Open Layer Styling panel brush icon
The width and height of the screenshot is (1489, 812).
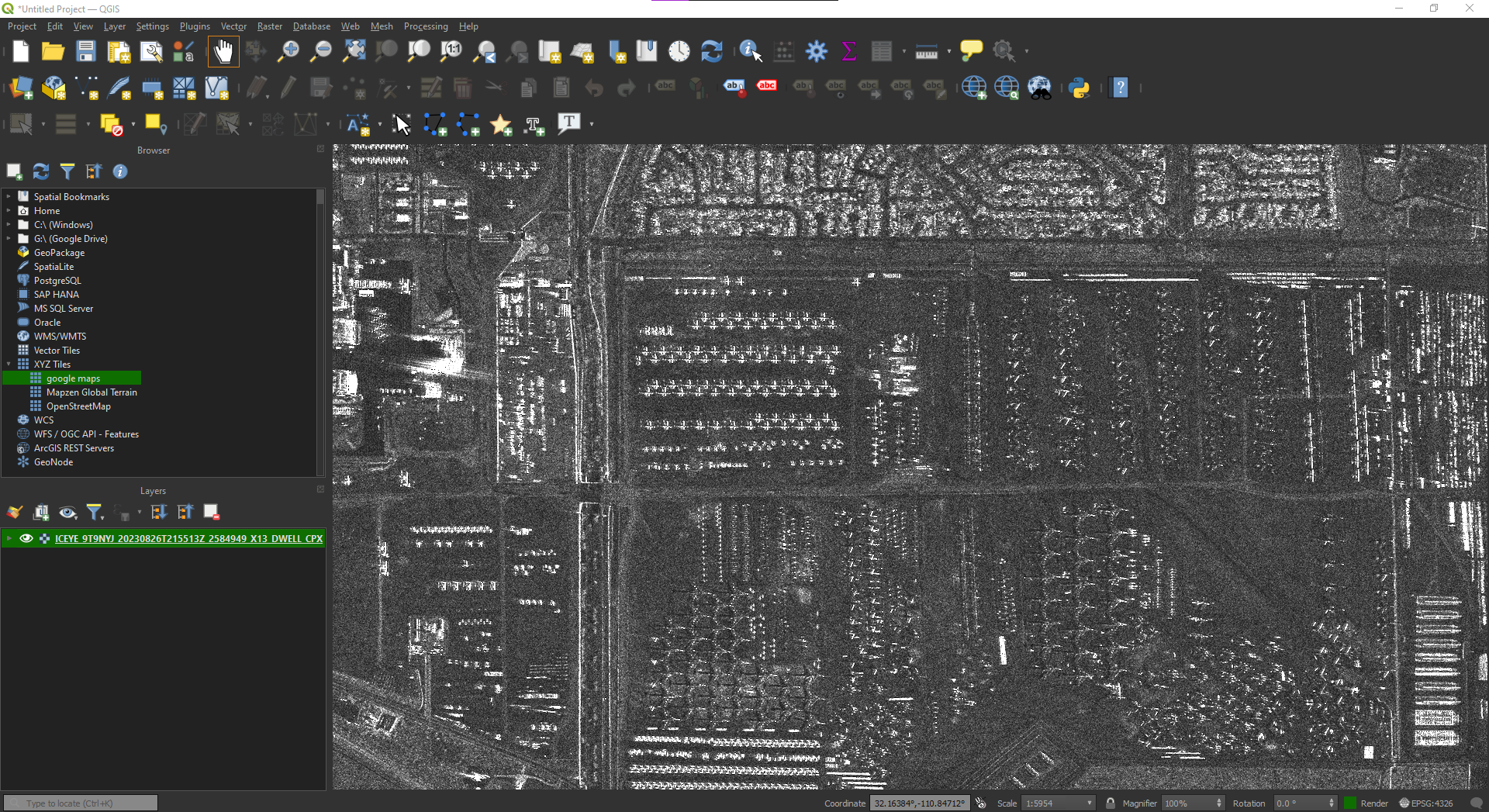(x=15, y=512)
